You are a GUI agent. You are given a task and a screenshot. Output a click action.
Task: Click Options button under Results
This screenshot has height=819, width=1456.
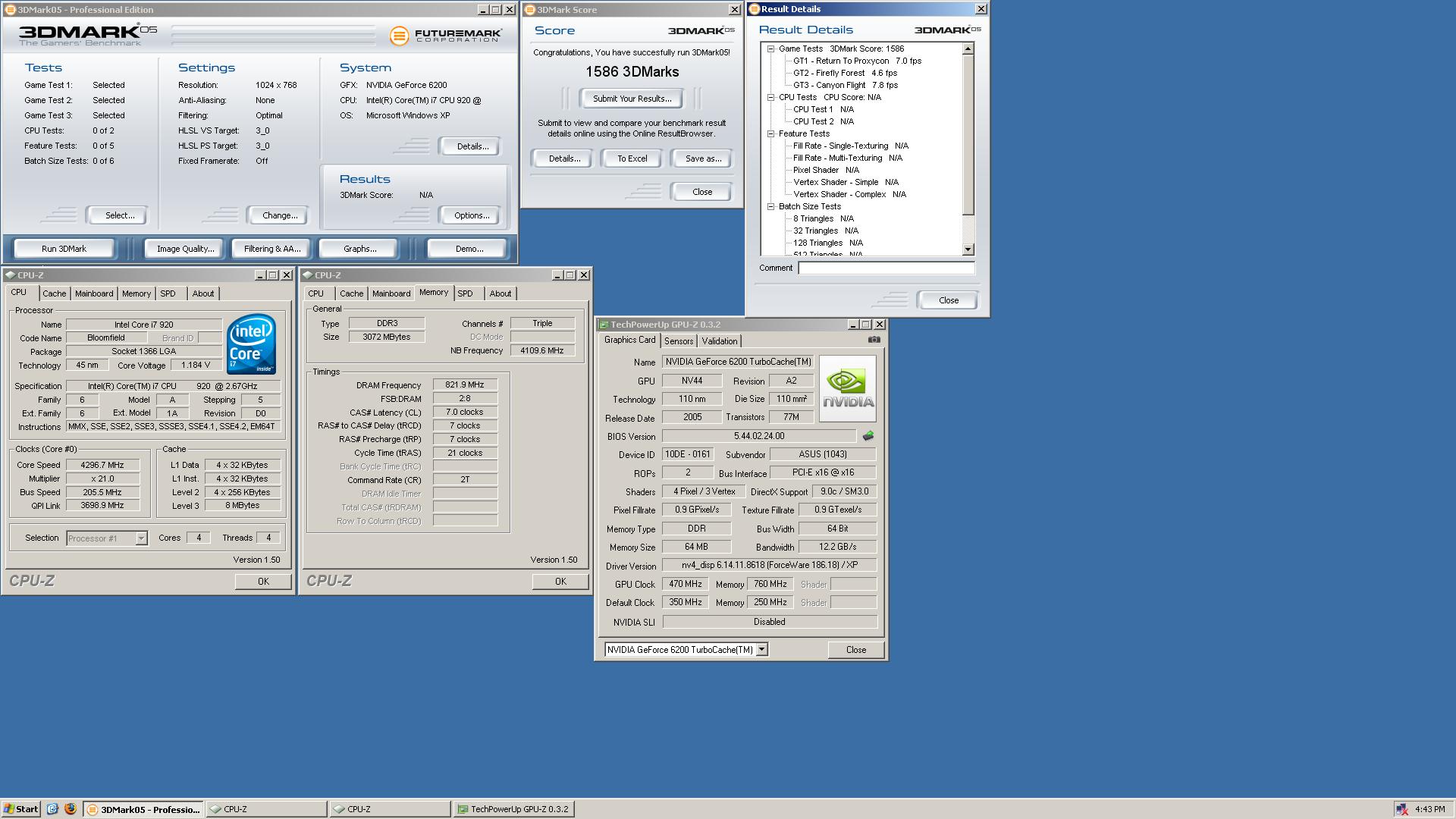[x=471, y=215]
